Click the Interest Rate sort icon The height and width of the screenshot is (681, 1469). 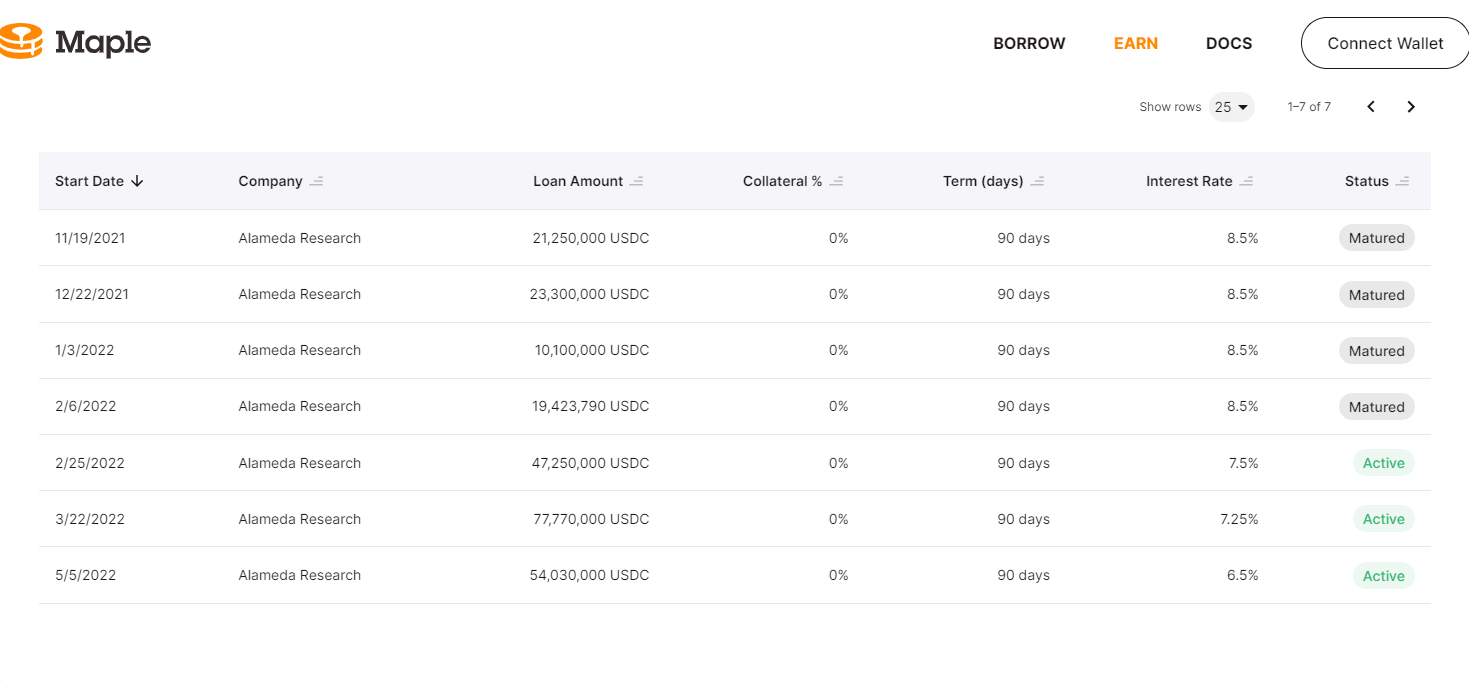tap(1246, 181)
